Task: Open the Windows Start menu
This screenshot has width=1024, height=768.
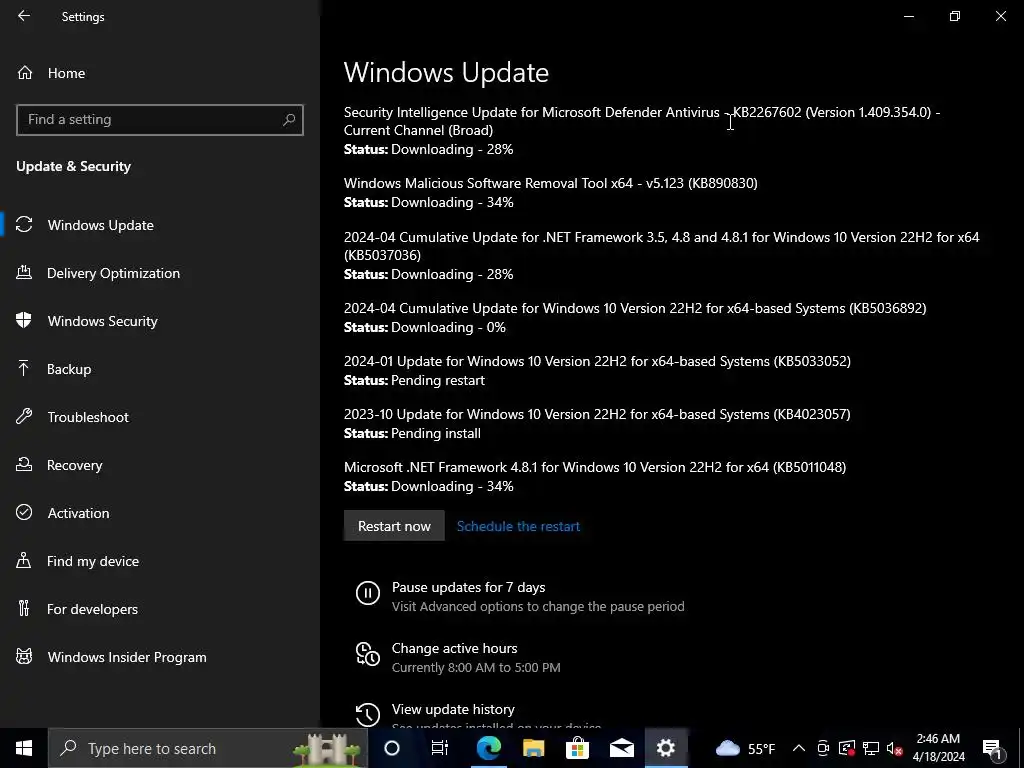Action: [x=24, y=748]
